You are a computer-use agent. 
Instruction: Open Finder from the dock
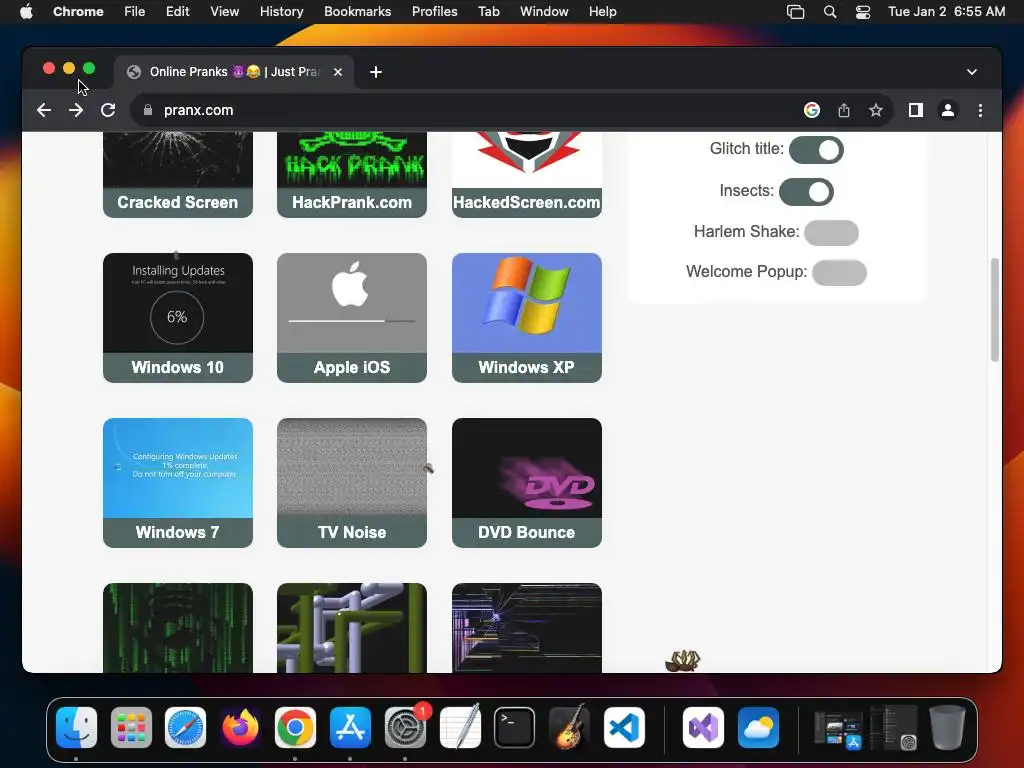(76, 727)
